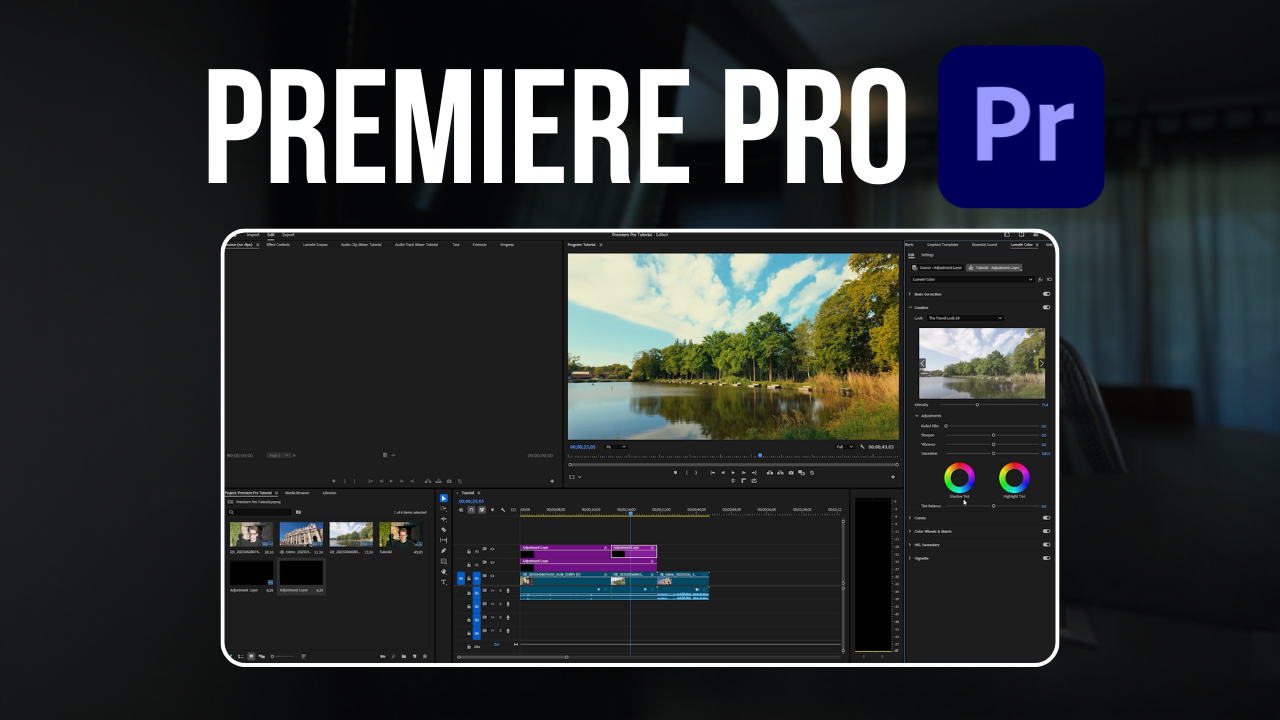This screenshot has width=1280, height=720.
Task: Expand the Vignette section
Action: click(910, 558)
